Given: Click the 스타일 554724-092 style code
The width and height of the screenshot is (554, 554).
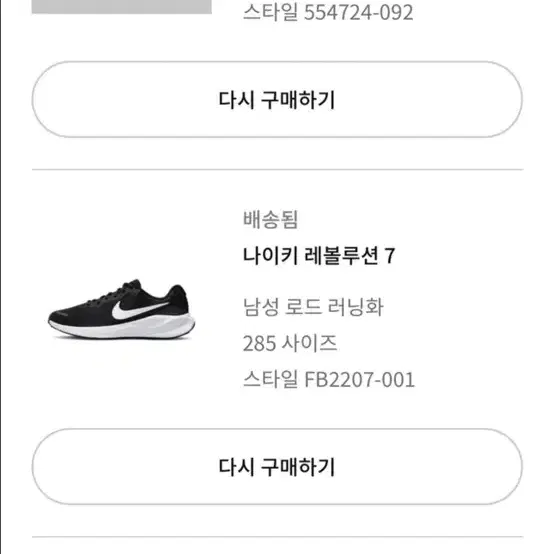Looking at the screenshot, I should point(328,12).
